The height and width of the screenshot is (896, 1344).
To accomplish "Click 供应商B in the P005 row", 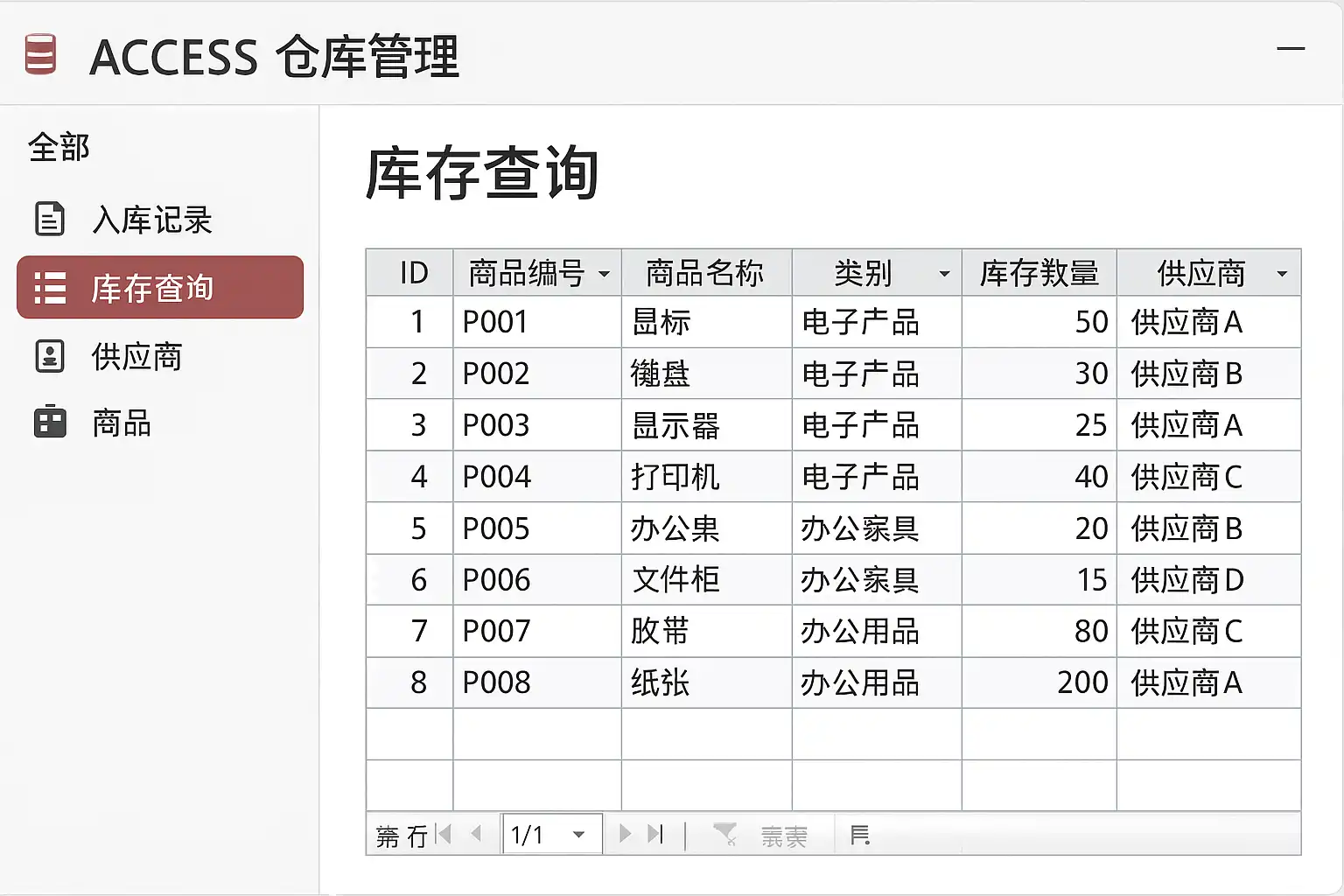I will click(x=1186, y=528).
